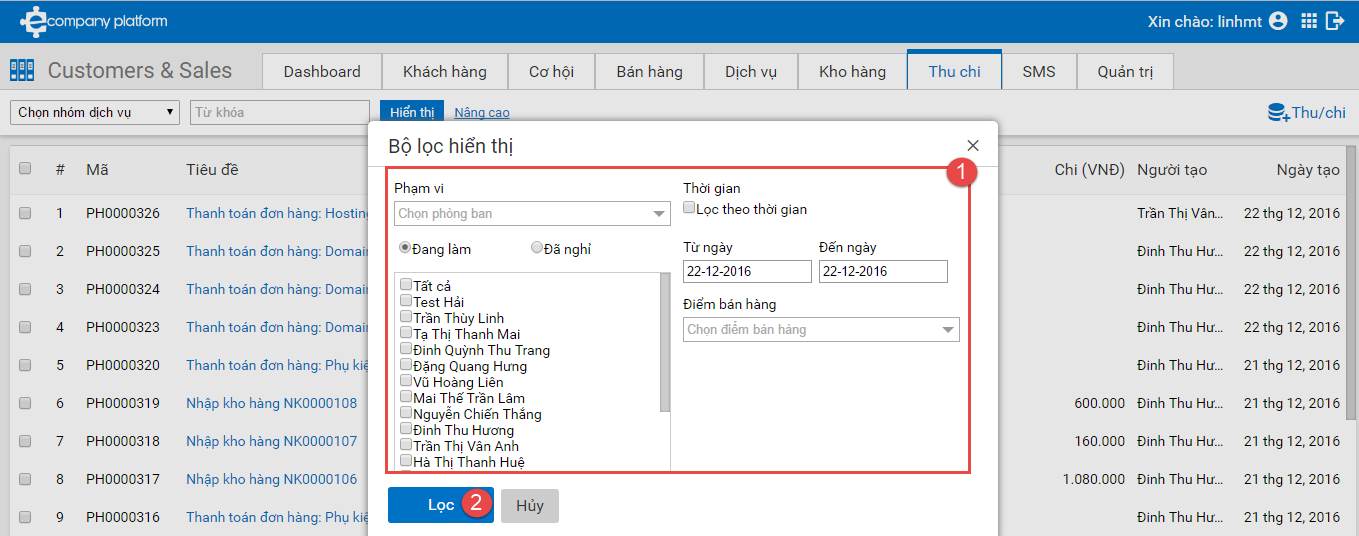Enable Lọc theo thời gian checkbox

click(689, 208)
